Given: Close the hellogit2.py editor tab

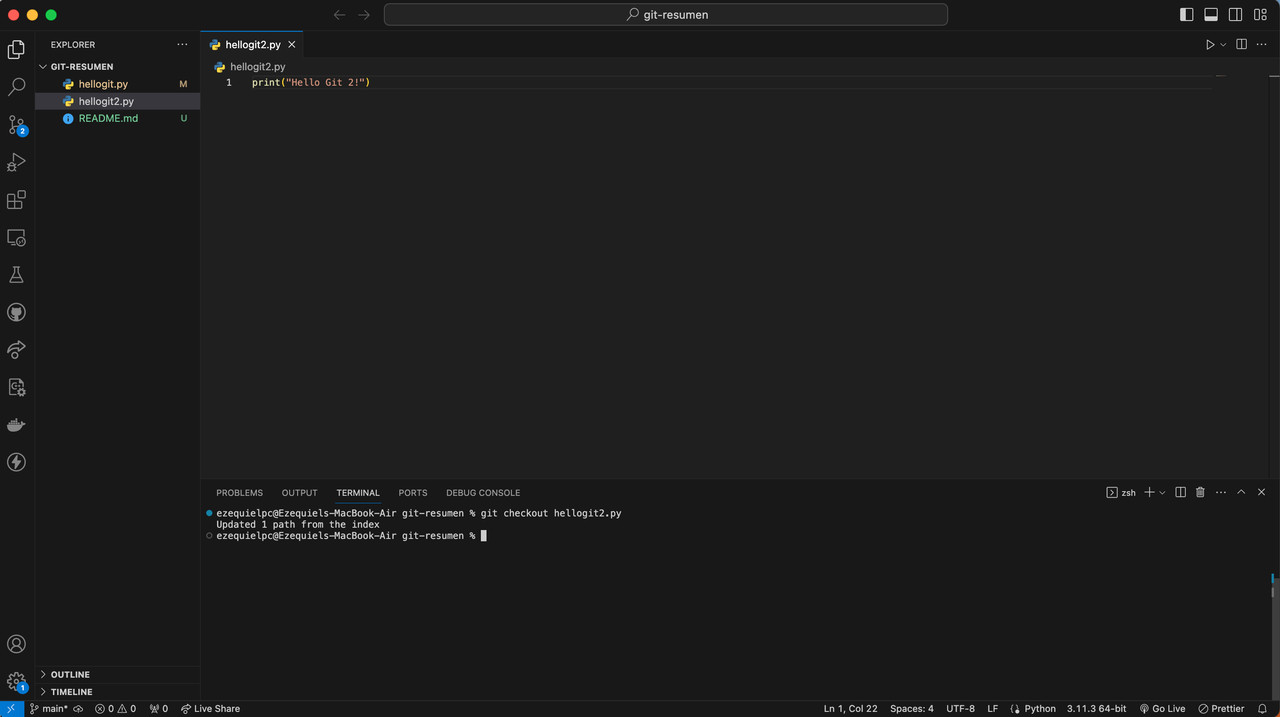Looking at the screenshot, I should click(292, 45).
